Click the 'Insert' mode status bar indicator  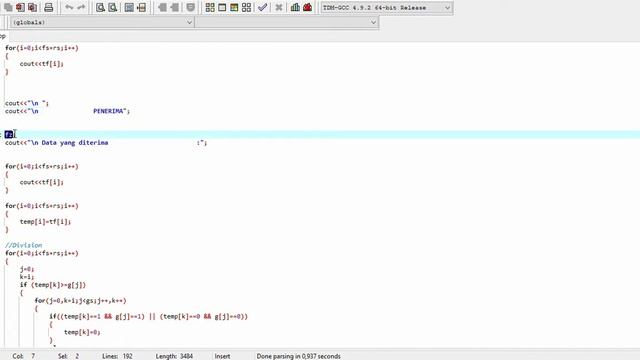tap(222, 356)
